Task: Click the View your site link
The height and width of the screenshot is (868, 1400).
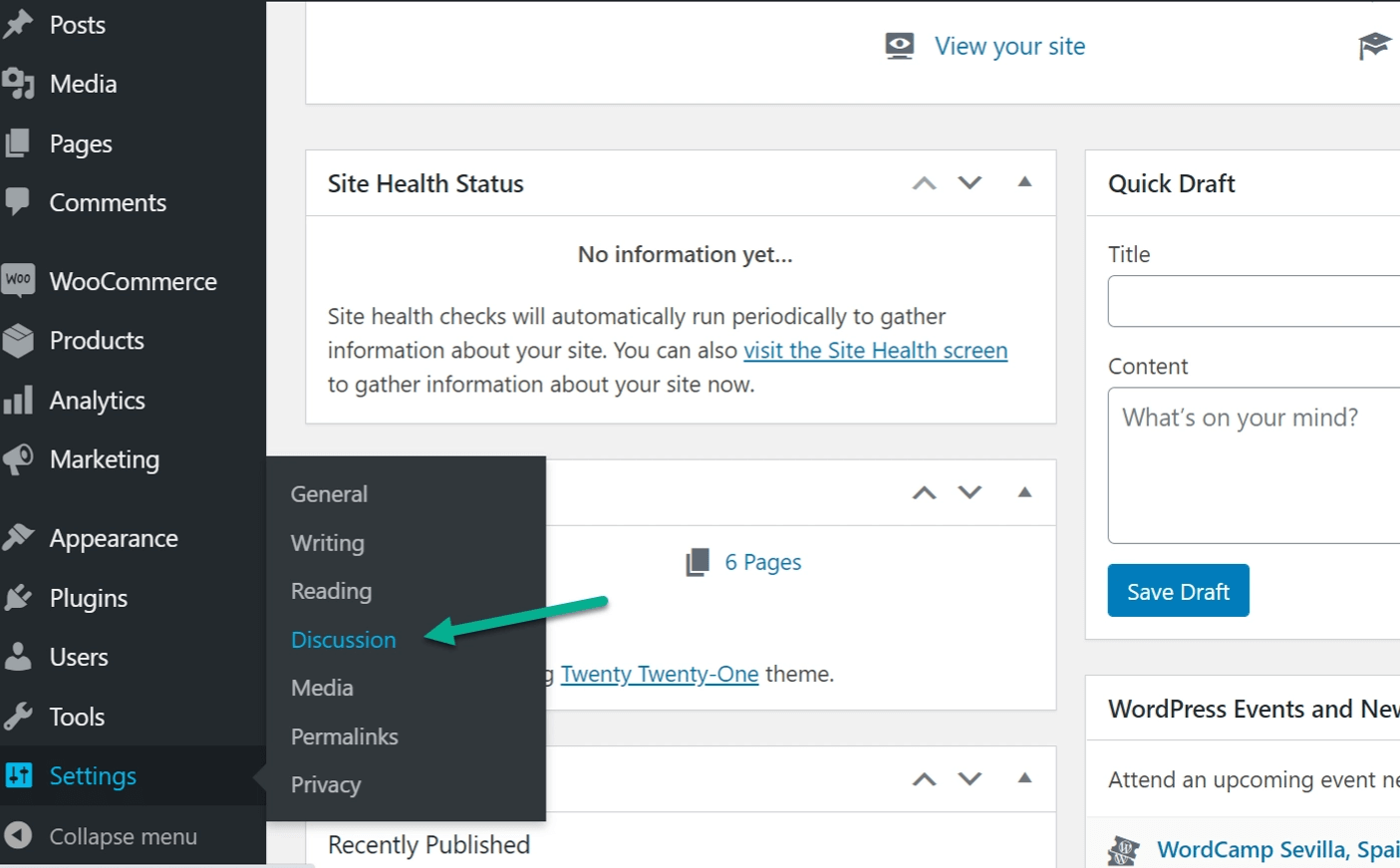Action: click(x=1009, y=47)
